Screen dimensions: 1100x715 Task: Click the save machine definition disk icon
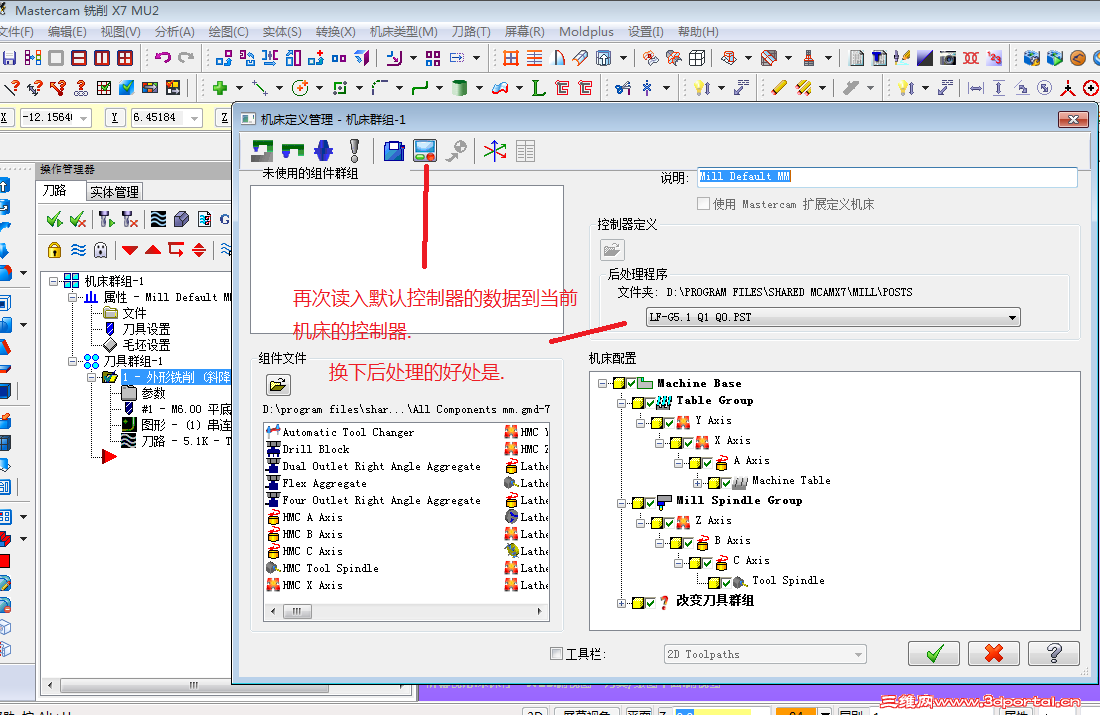click(x=394, y=150)
